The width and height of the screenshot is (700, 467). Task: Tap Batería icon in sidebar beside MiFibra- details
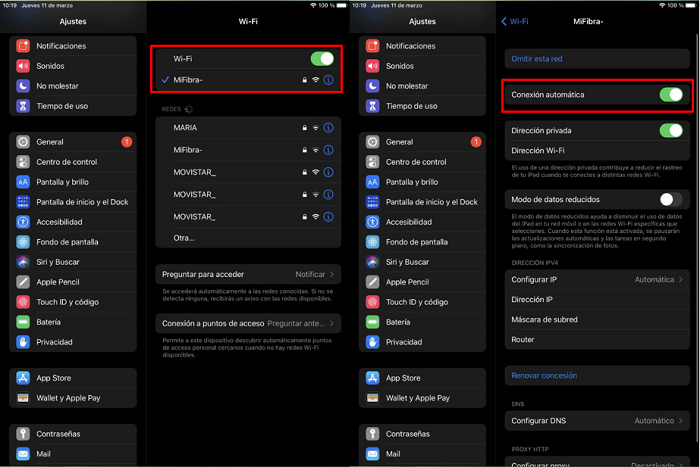(x=372, y=322)
